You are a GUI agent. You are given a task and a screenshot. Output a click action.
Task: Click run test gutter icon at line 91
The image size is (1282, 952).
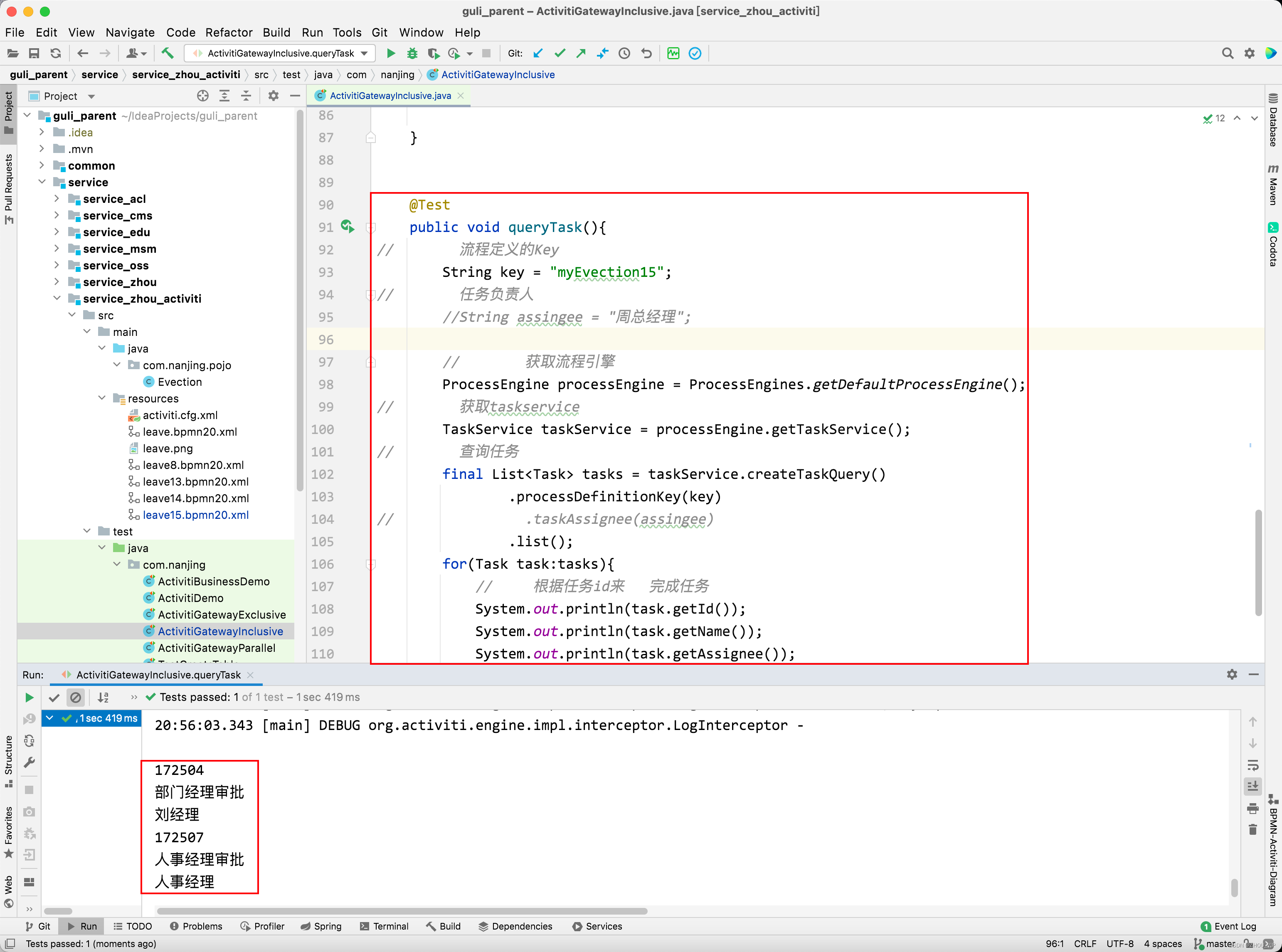(347, 227)
